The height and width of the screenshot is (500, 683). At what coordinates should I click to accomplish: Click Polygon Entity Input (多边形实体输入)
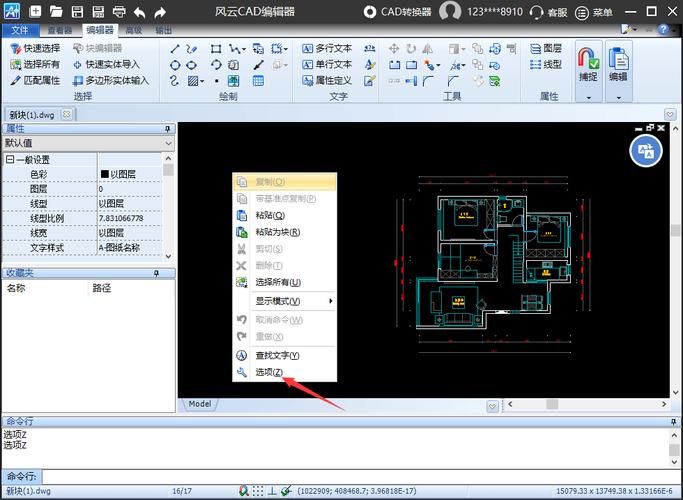coord(111,81)
